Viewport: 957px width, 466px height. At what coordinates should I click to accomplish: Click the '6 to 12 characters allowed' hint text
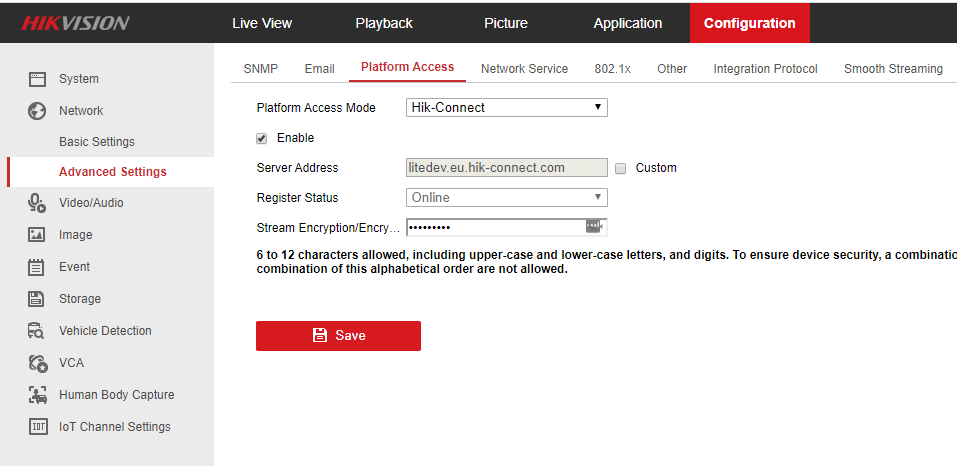607,262
